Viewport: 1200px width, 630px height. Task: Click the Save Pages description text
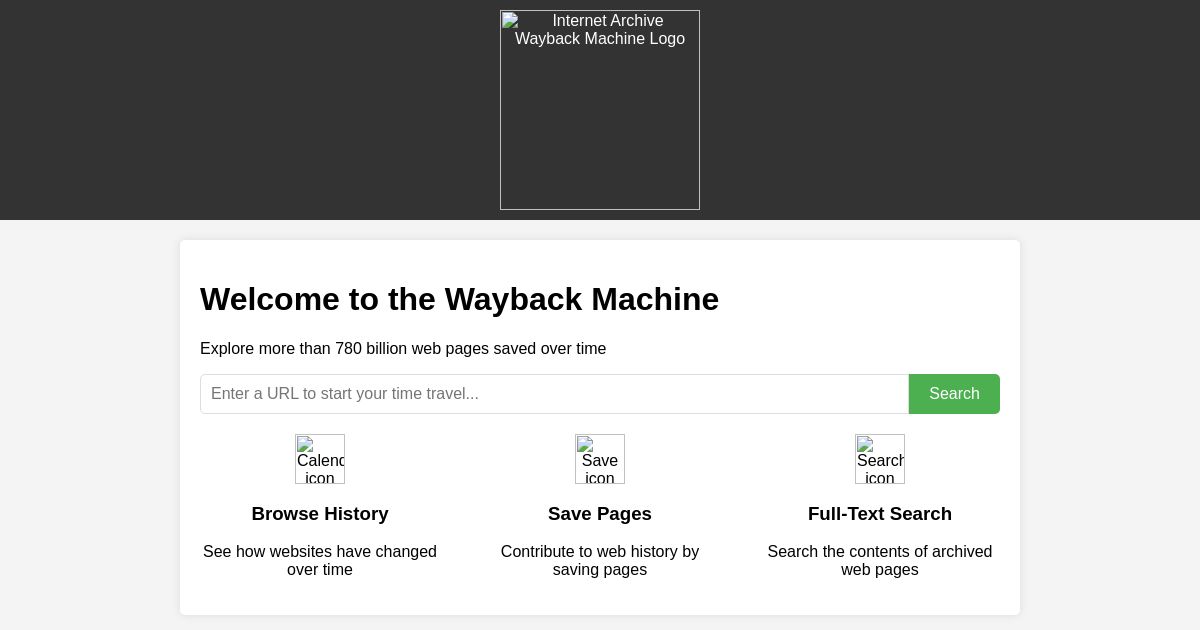click(x=600, y=561)
